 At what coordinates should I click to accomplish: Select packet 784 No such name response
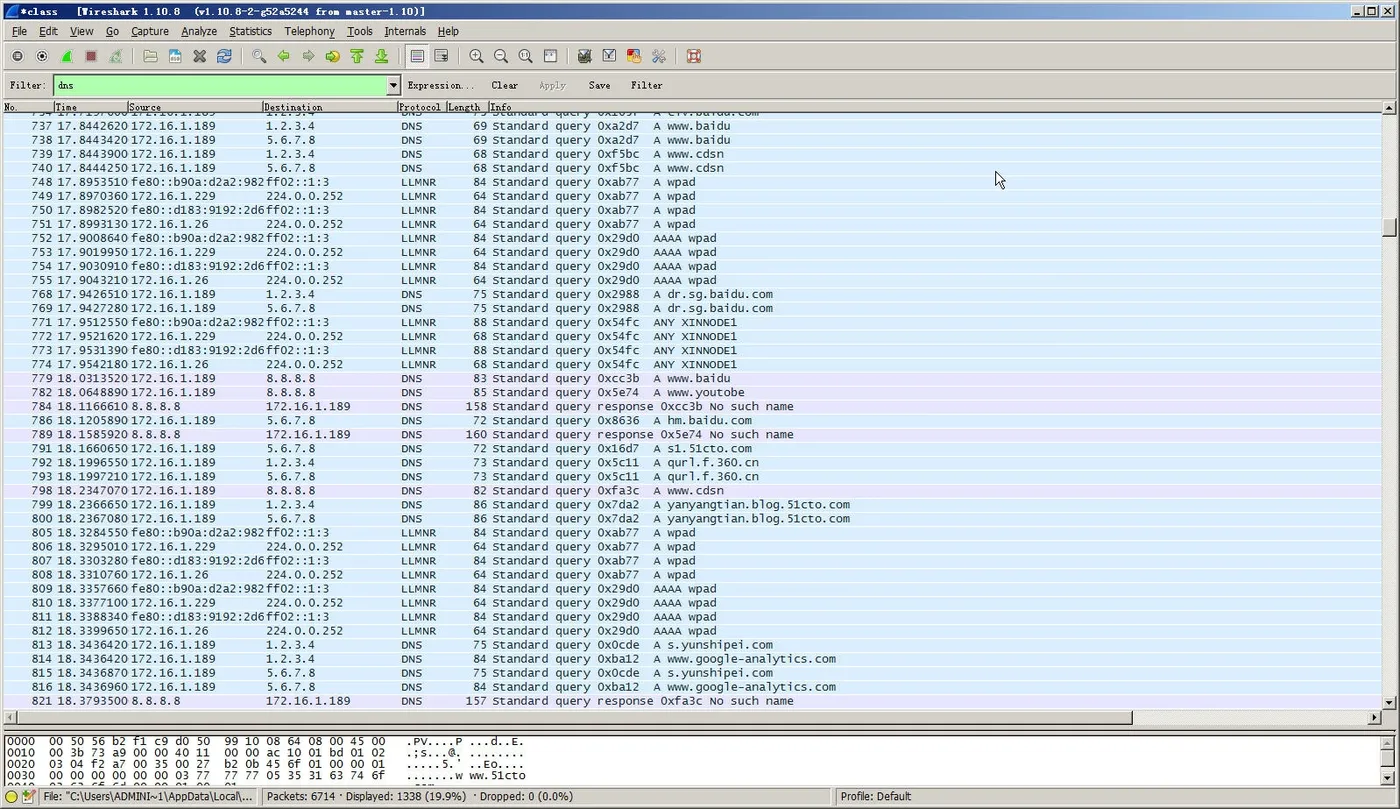(692, 406)
